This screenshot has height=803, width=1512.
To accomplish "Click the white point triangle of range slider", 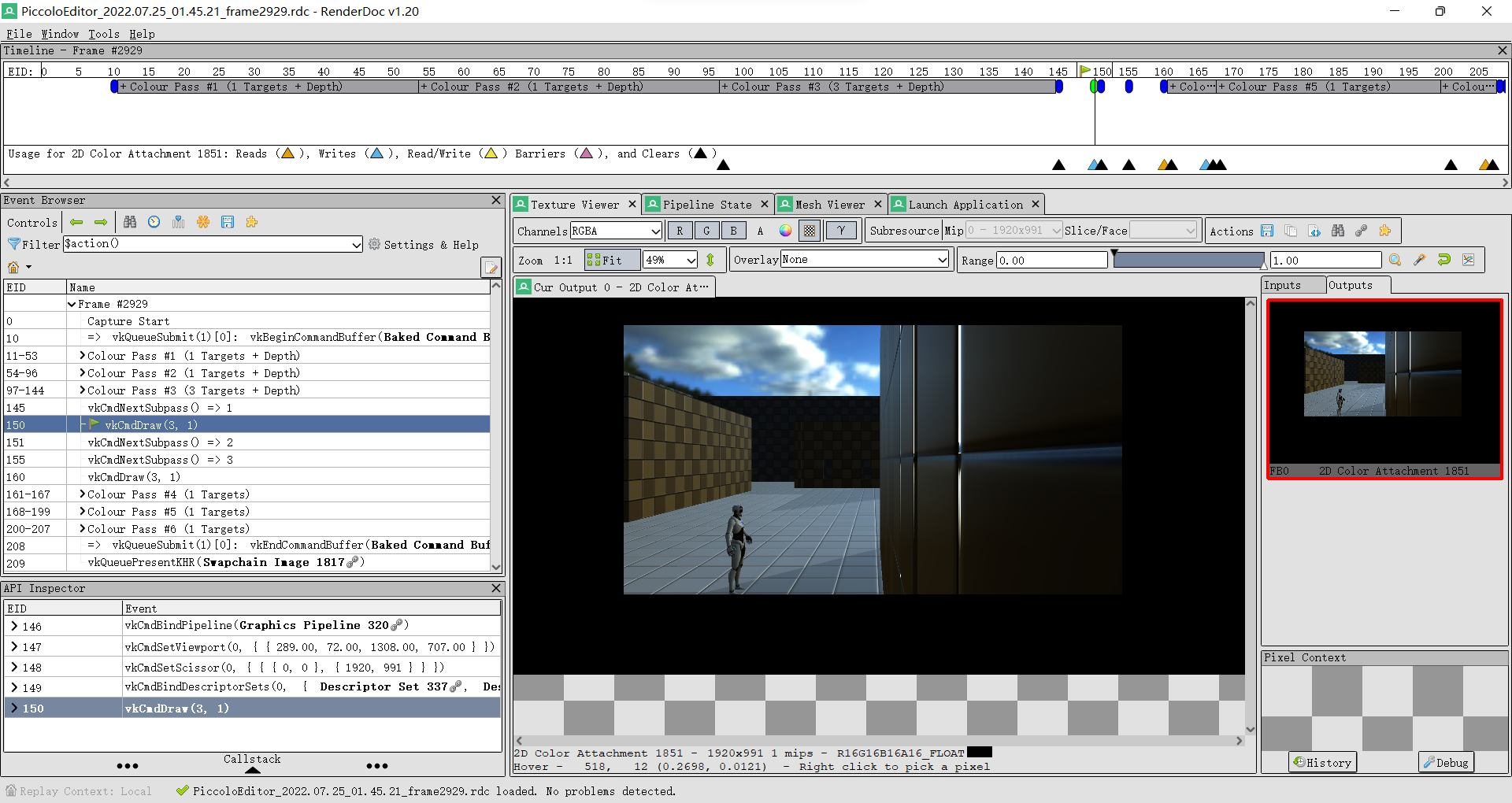I will (1263, 266).
